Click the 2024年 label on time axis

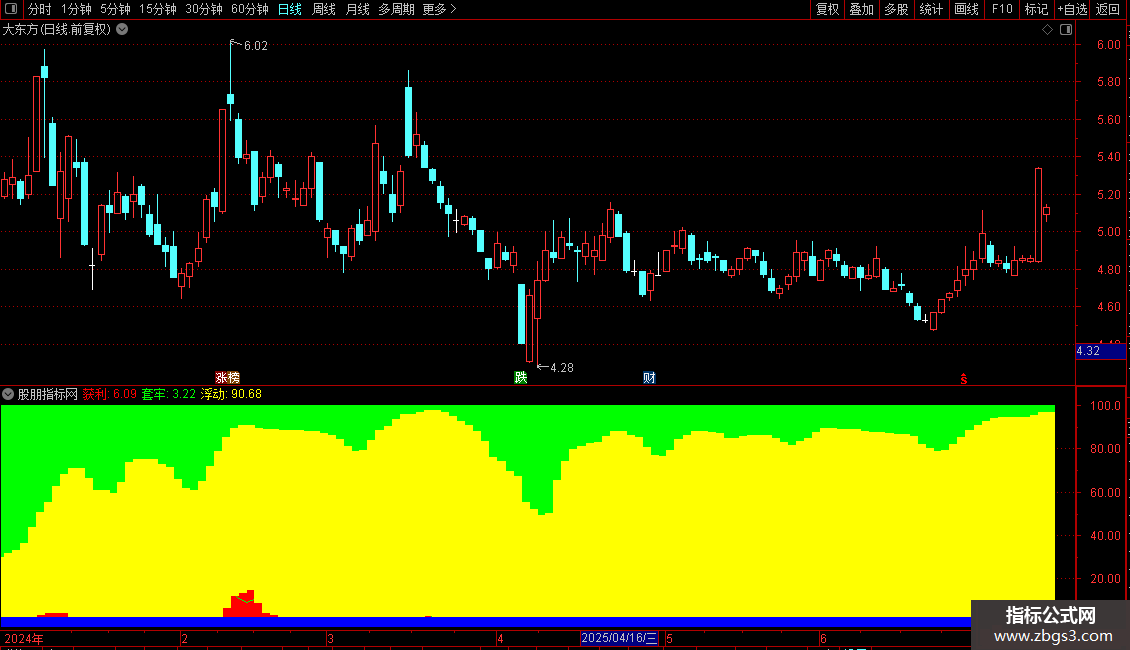24,638
